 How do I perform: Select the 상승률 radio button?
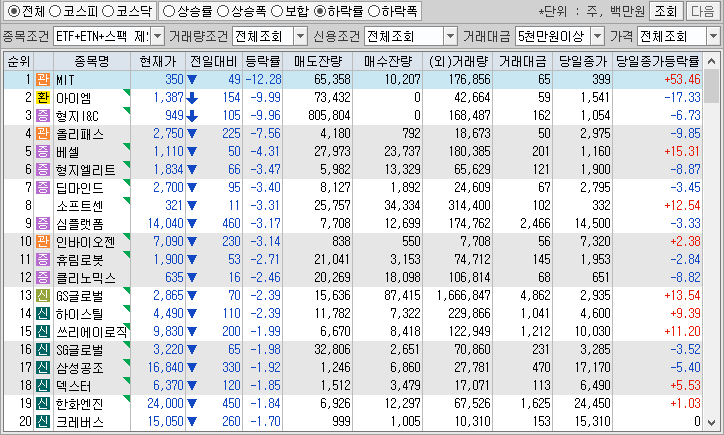click(x=169, y=11)
